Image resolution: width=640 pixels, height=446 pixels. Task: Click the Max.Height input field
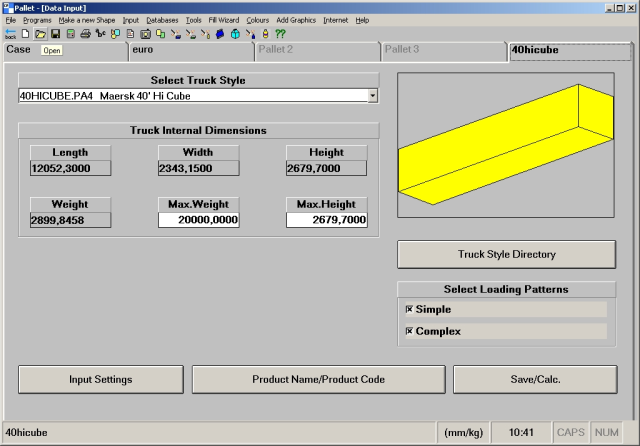point(327,220)
